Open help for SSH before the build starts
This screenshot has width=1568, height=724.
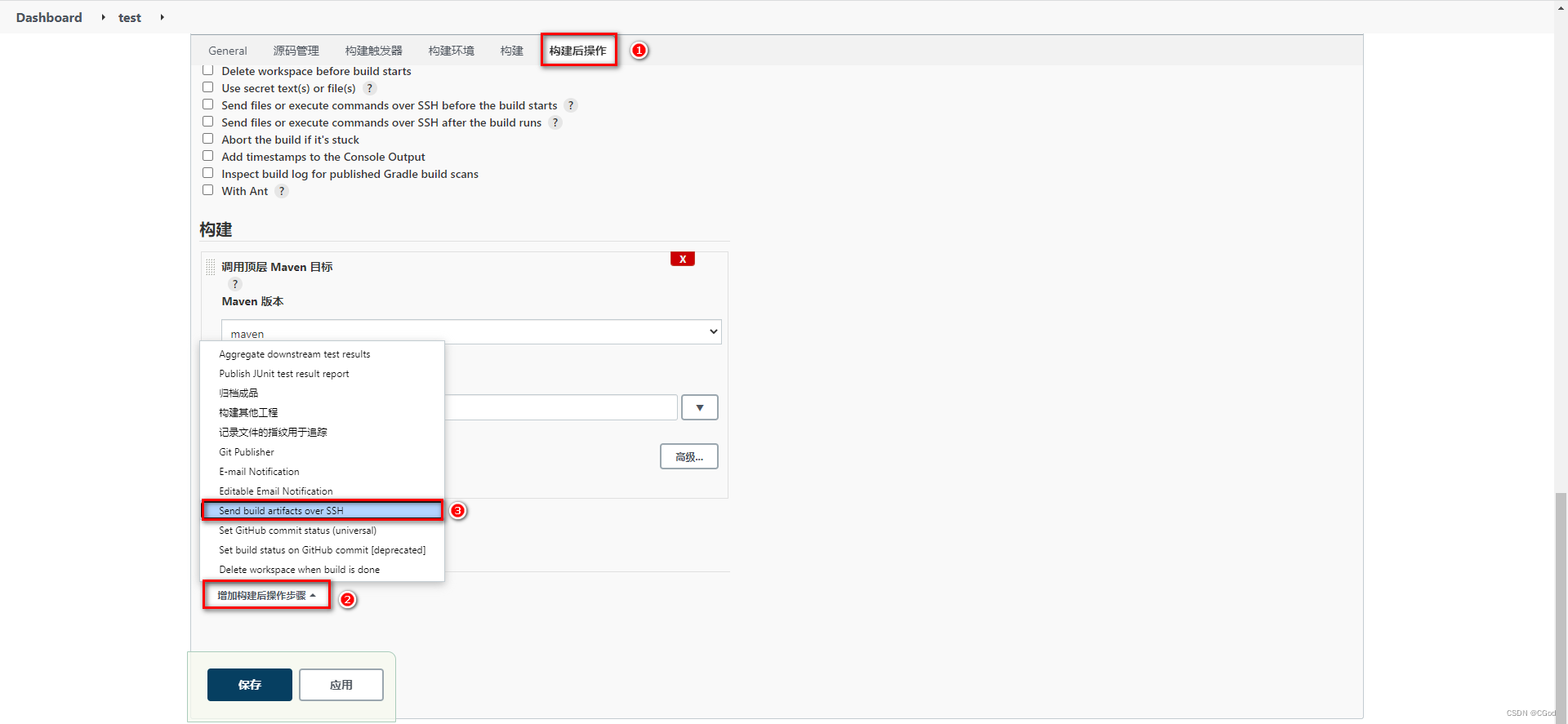[571, 105]
